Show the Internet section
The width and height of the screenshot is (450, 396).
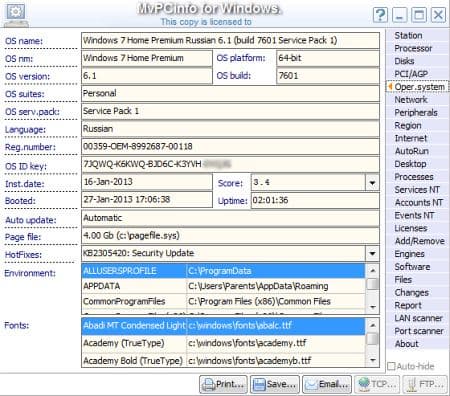411,138
